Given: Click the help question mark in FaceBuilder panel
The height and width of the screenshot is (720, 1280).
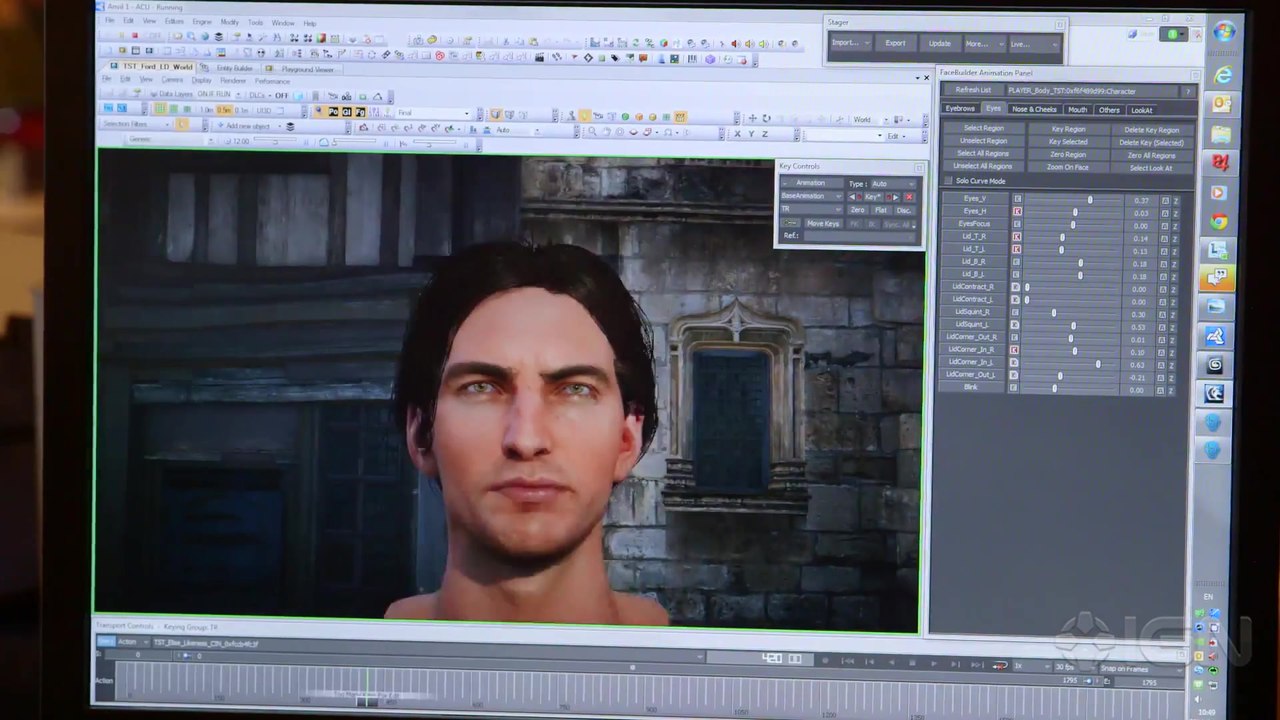Looking at the screenshot, I should click(x=1188, y=91).
